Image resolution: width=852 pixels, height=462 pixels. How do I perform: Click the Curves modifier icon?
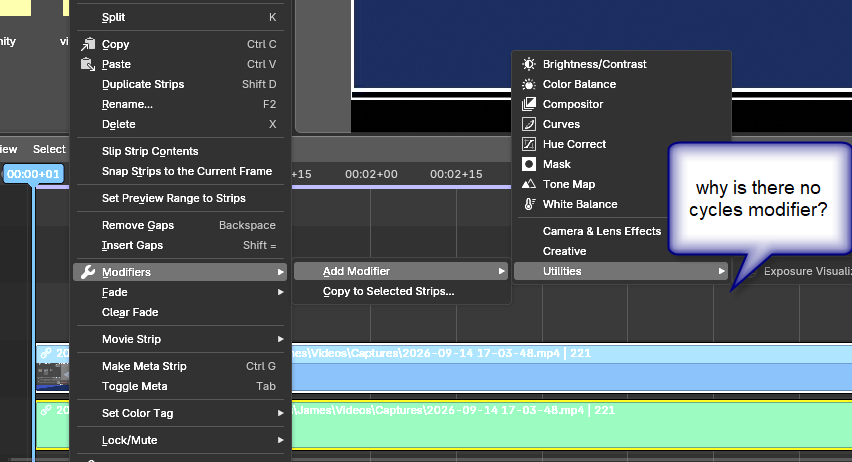tap(529, 124)
